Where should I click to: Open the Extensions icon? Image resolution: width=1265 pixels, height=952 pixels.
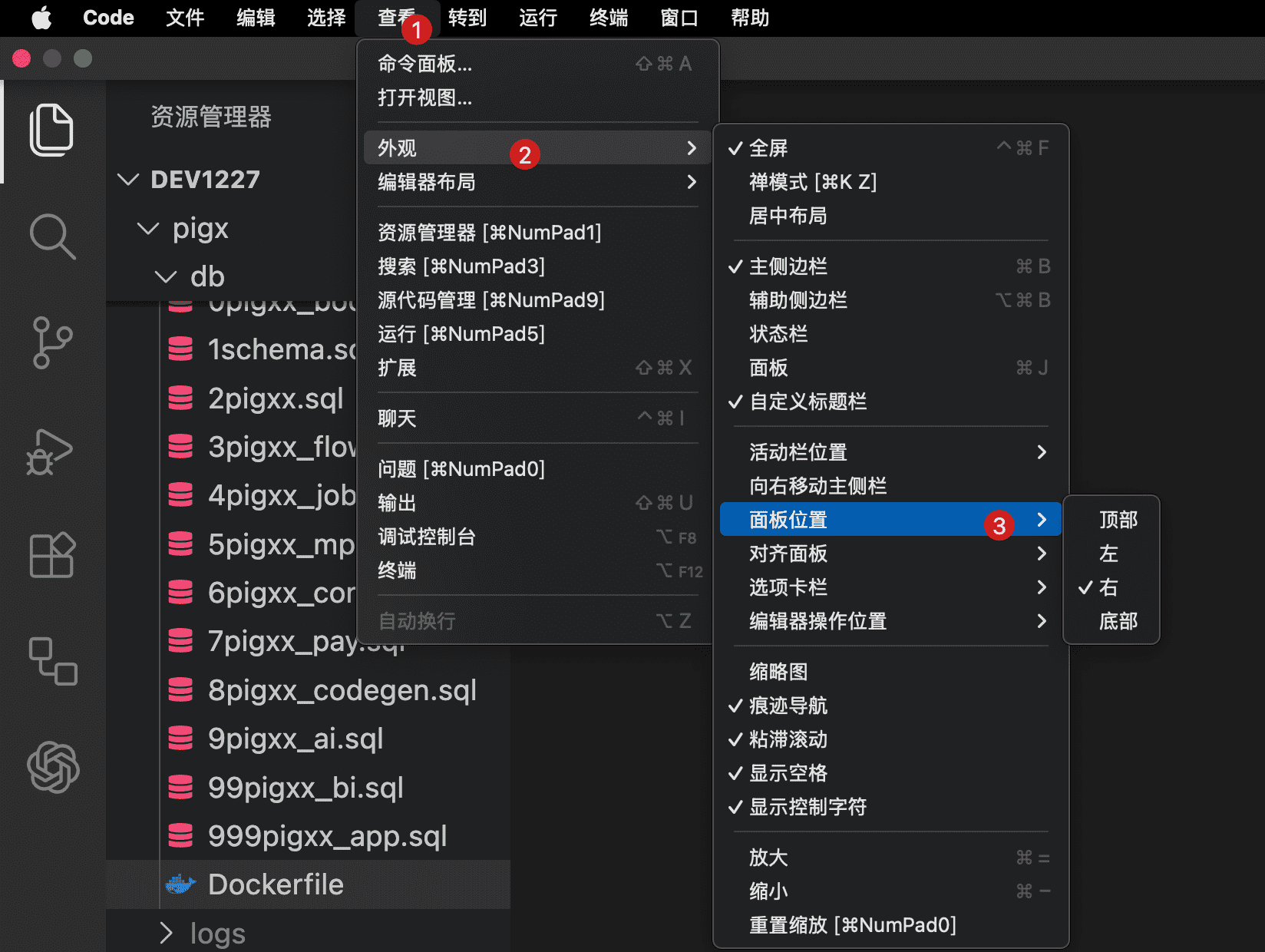(x=51, y=556)
